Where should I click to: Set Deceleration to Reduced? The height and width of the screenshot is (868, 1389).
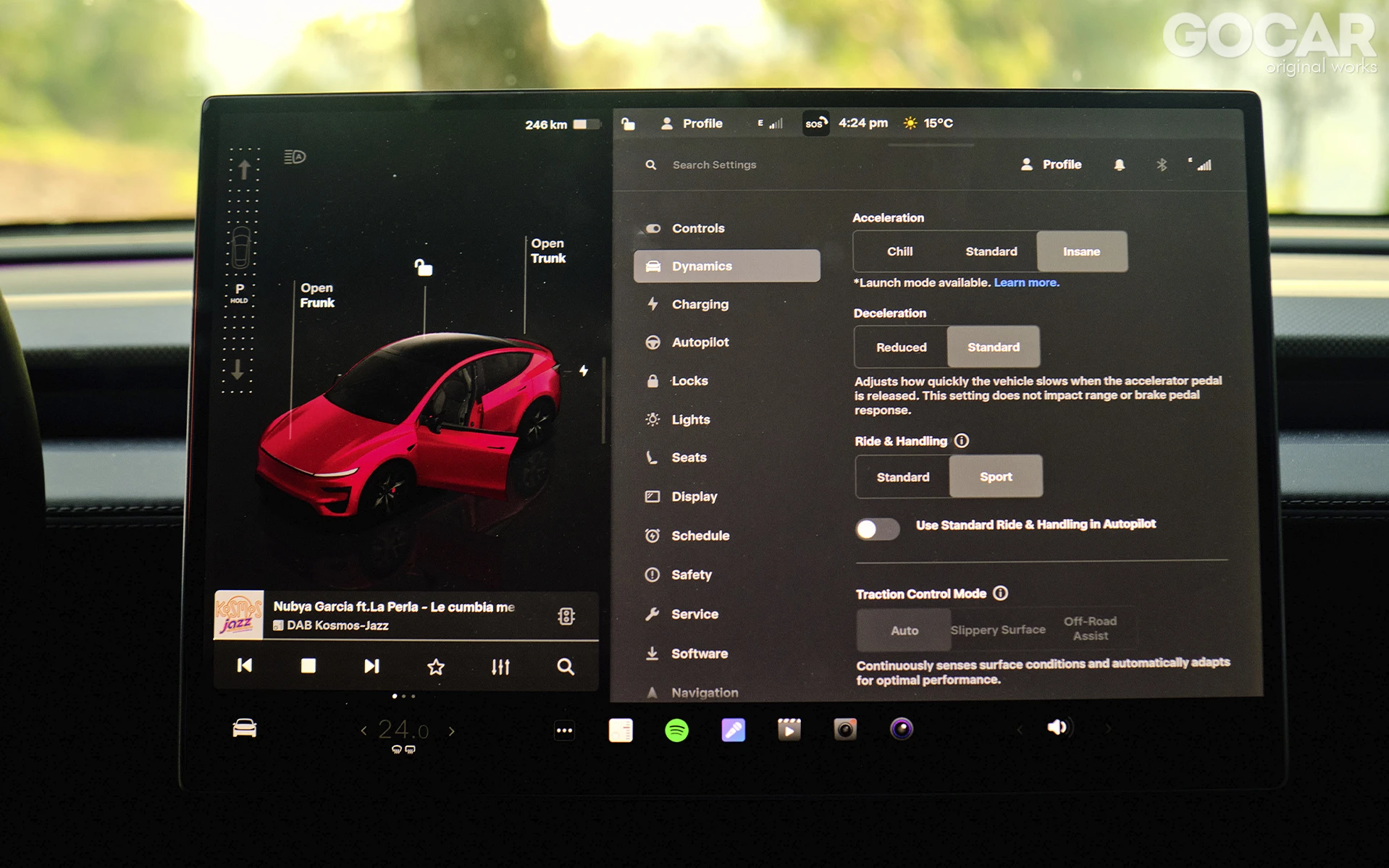pos(901,347)
